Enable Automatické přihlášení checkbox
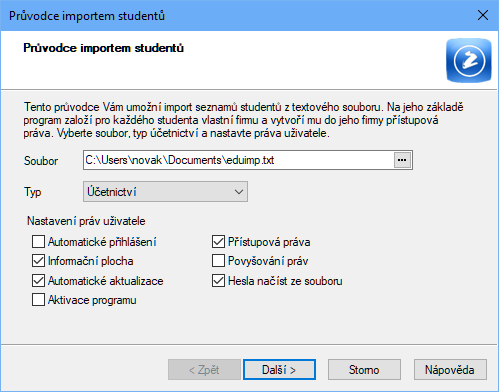Image resolution: width=499 pixels, height=392 pixels. [38, 242]
